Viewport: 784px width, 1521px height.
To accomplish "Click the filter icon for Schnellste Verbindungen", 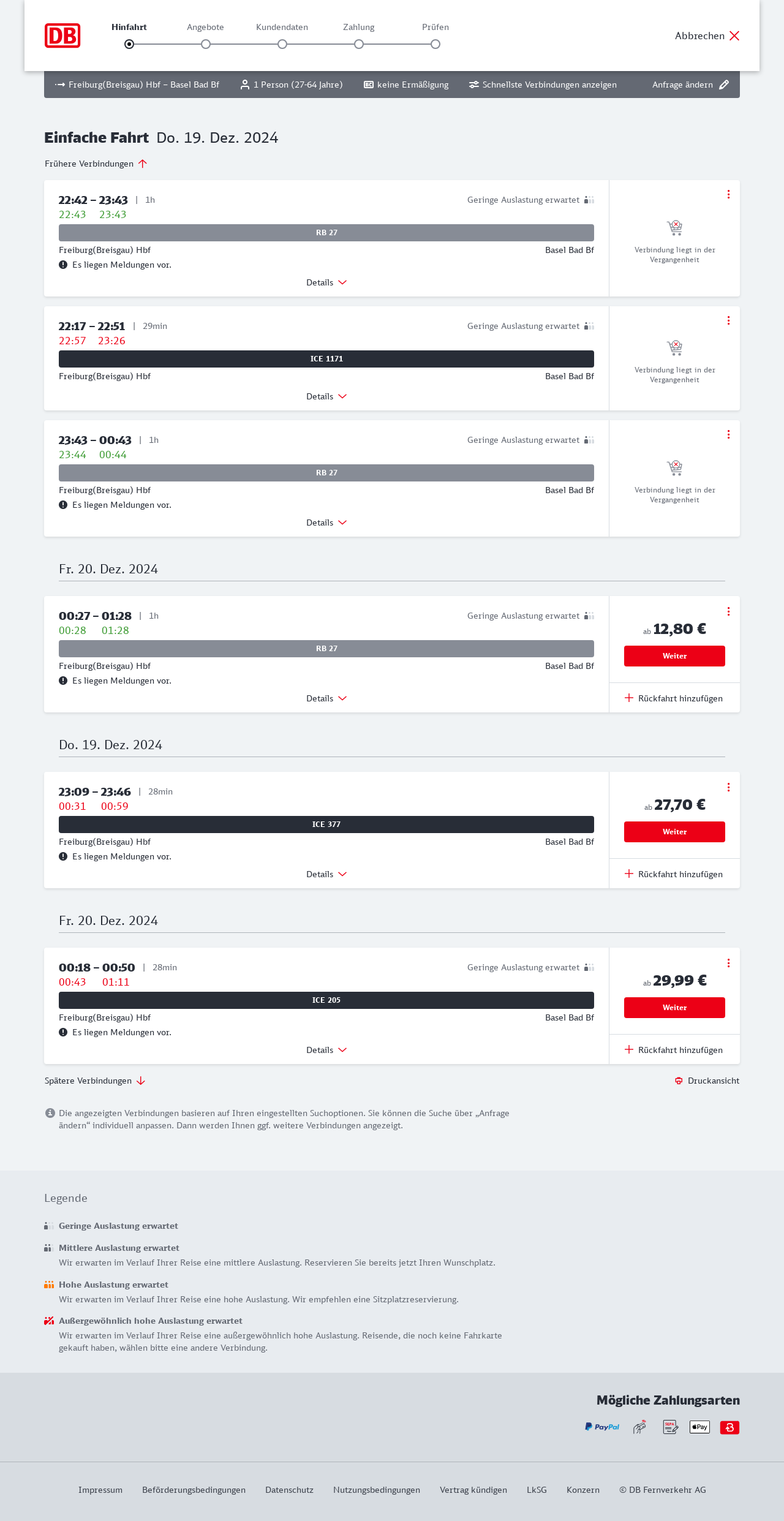I will [x=473, y=85].
